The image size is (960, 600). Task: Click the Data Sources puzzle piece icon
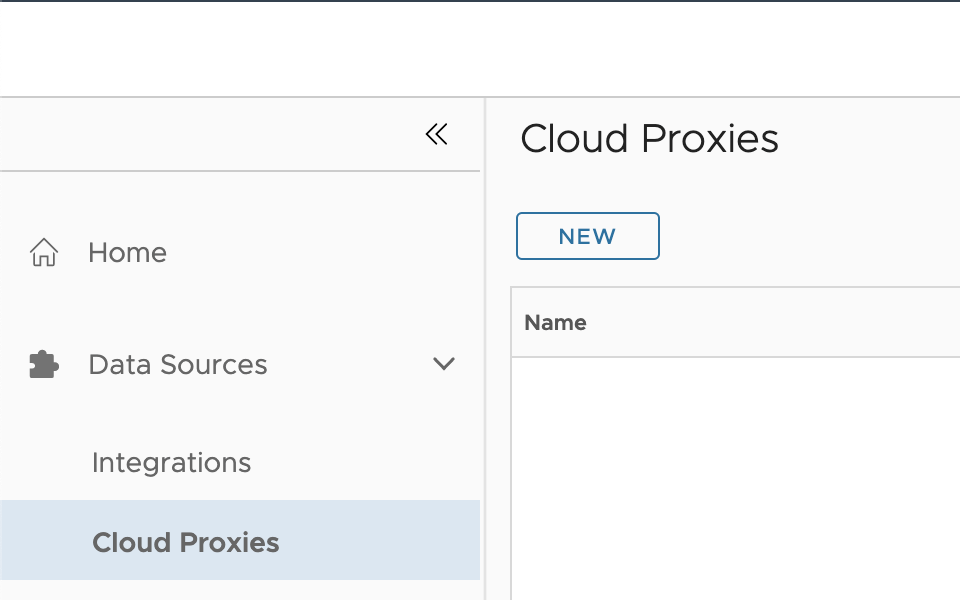pos(44,365)
